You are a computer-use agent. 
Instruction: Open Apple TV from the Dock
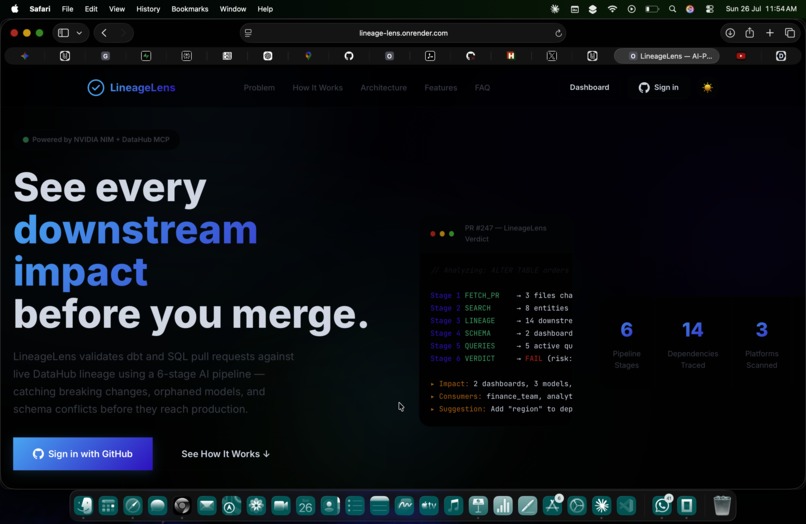(x=429, y=506)
